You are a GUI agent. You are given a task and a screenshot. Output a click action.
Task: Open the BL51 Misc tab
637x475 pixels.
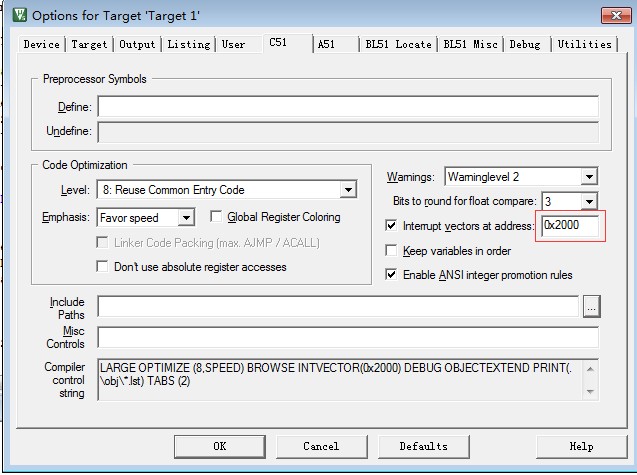tap(470, 44)
